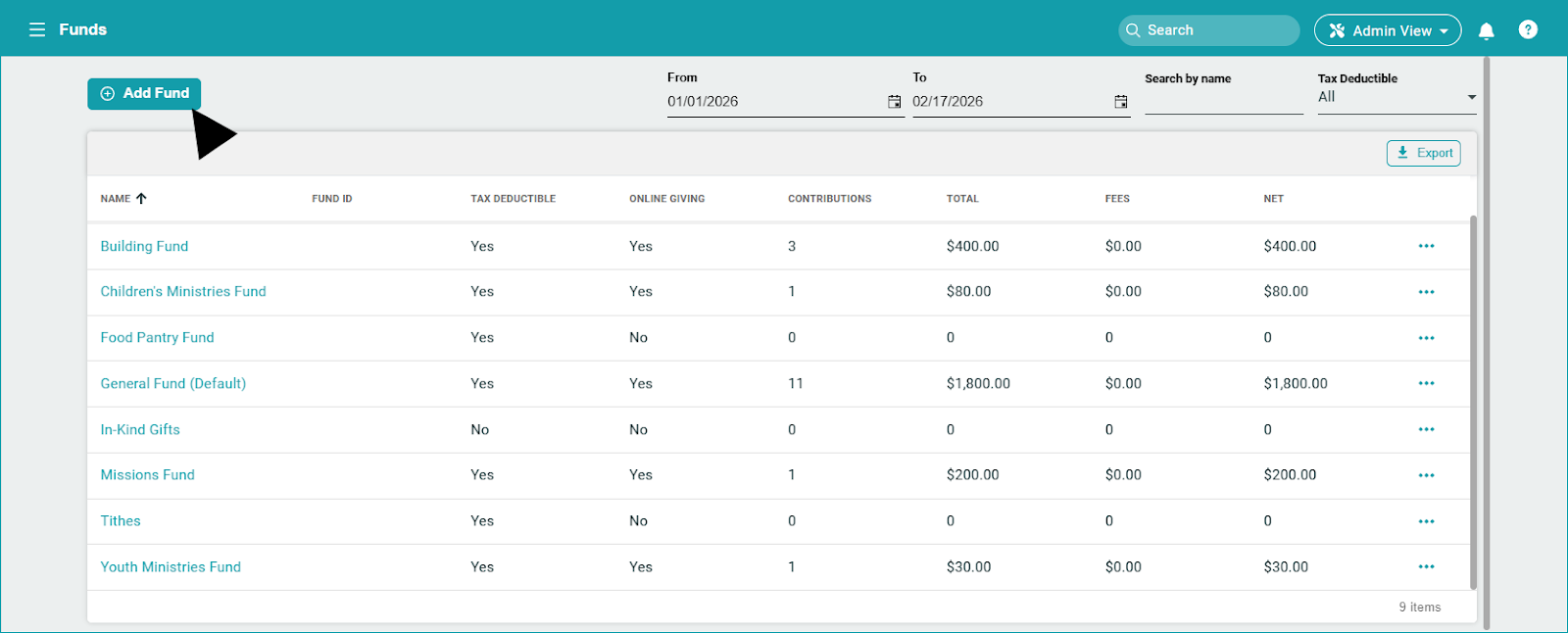Screen dimensions: 1568x633
Task: Open the Youth Ministries Fund ellipsis menu
Action: [x=1426, y=566]
